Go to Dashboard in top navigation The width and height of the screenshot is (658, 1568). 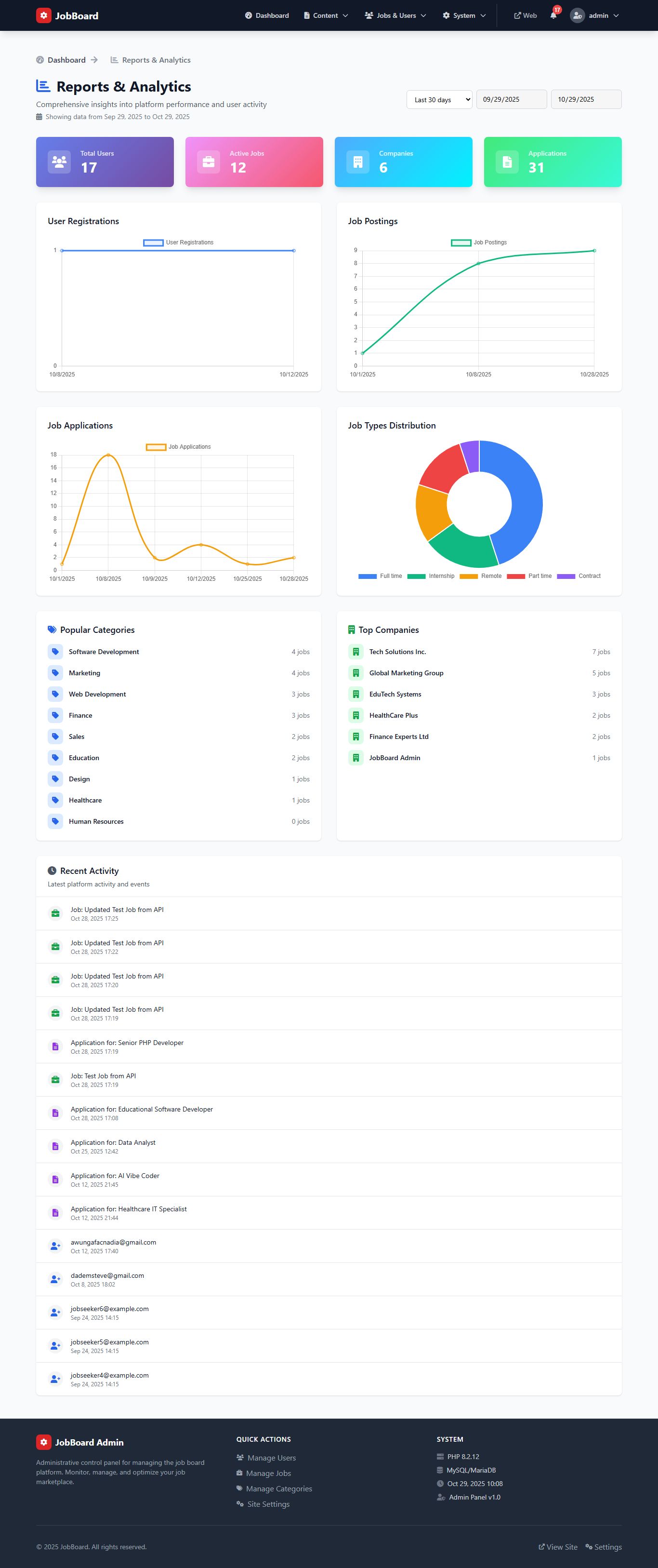tap(267, 16)
